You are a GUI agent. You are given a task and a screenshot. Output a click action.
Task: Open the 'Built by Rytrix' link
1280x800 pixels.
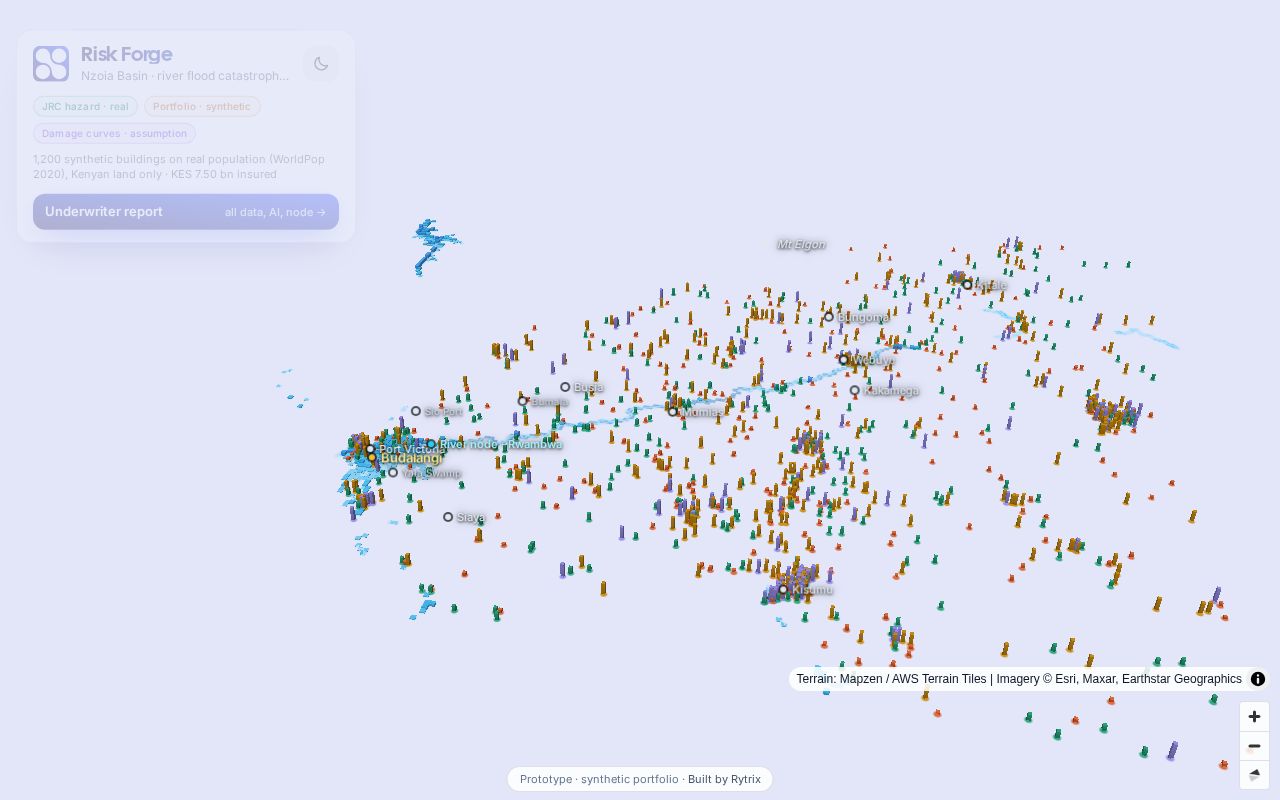tap(724, 779)
